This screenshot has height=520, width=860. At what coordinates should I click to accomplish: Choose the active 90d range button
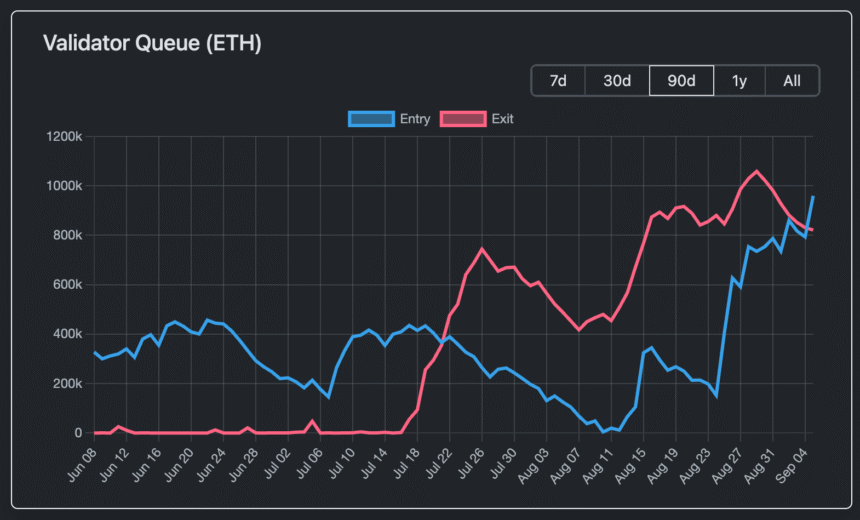pos(681,81)
